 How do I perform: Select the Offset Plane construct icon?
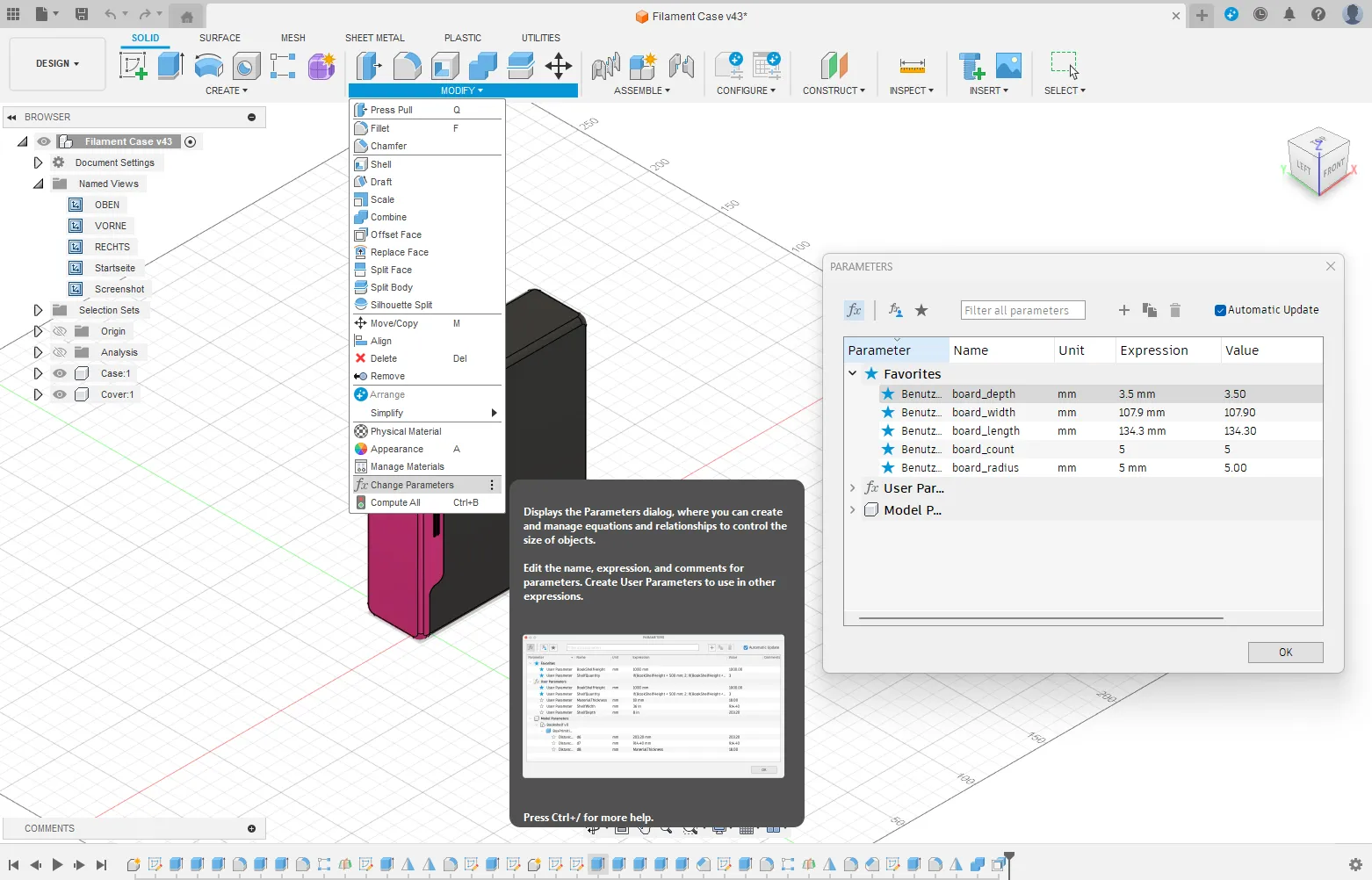834,66
